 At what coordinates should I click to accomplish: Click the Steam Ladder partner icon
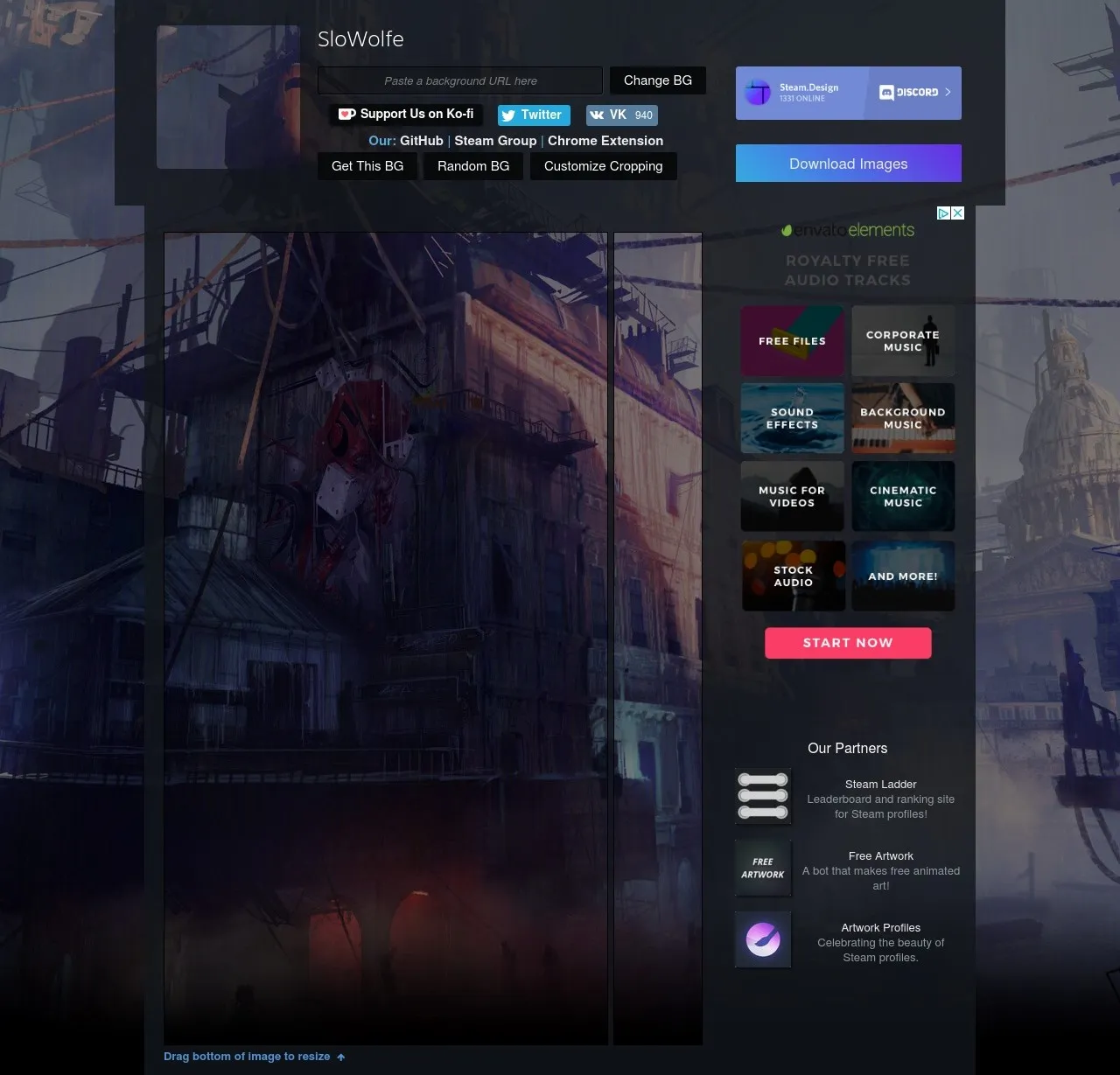(763, 796)
